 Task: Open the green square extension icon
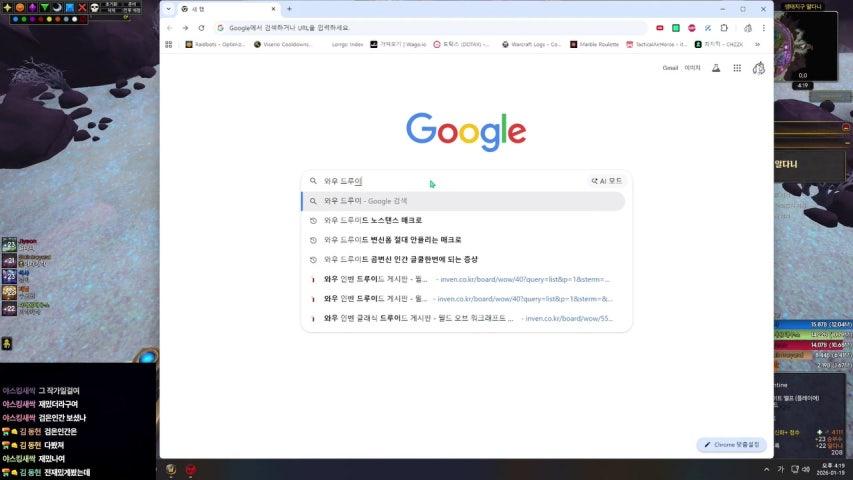pos(676,28)
